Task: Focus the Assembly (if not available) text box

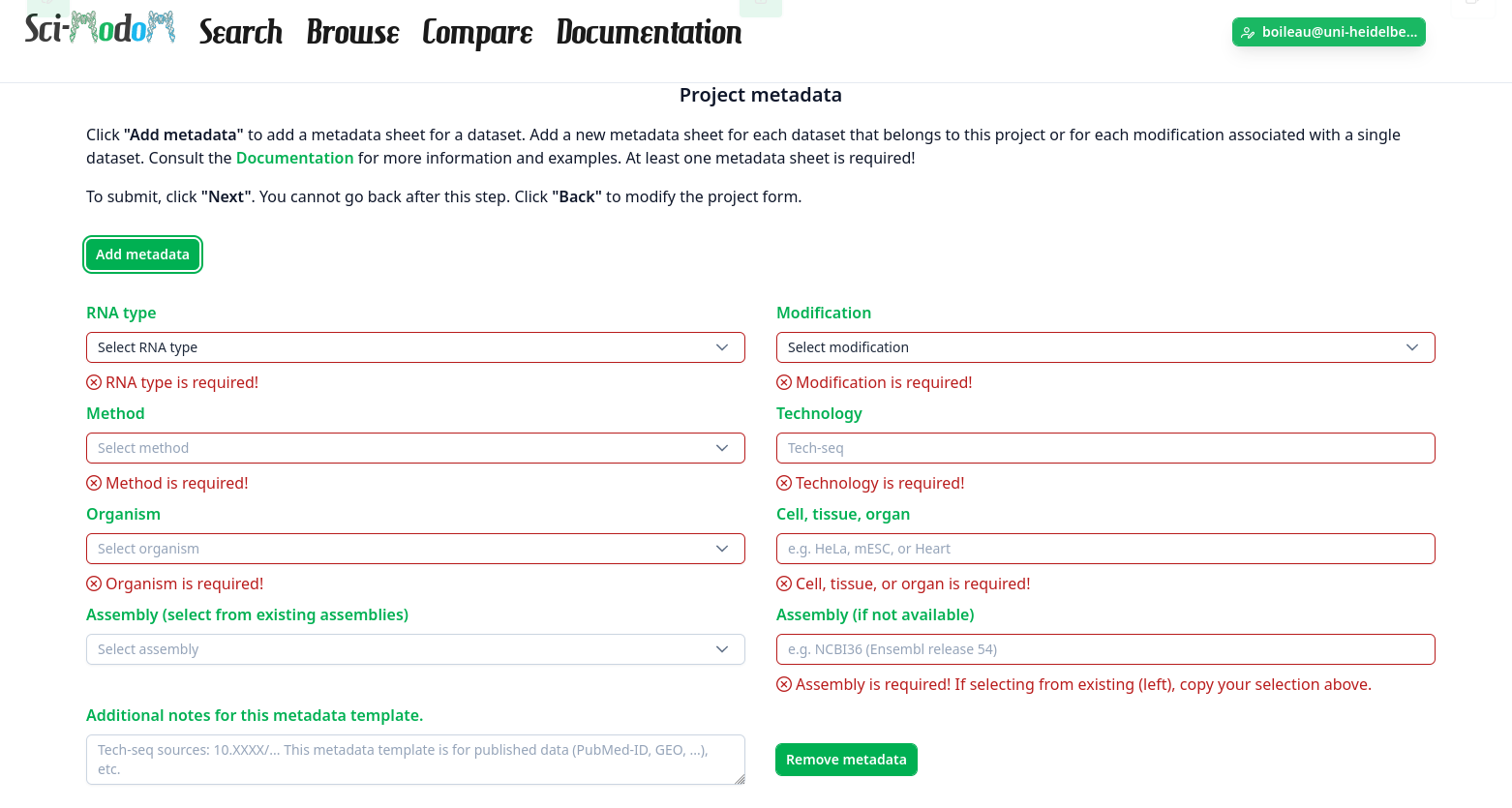Action: coord(1105,649)
